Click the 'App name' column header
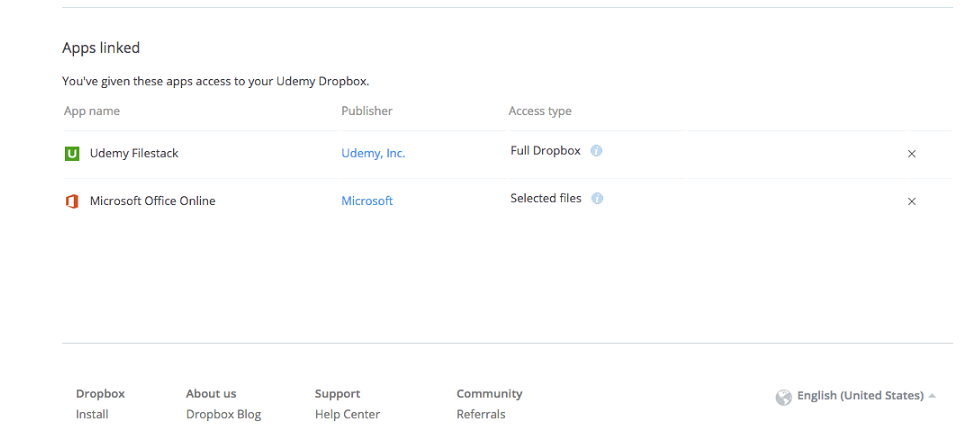Image resolution: width=963 pixels, height=426 pixels. [x=92, y=111]
